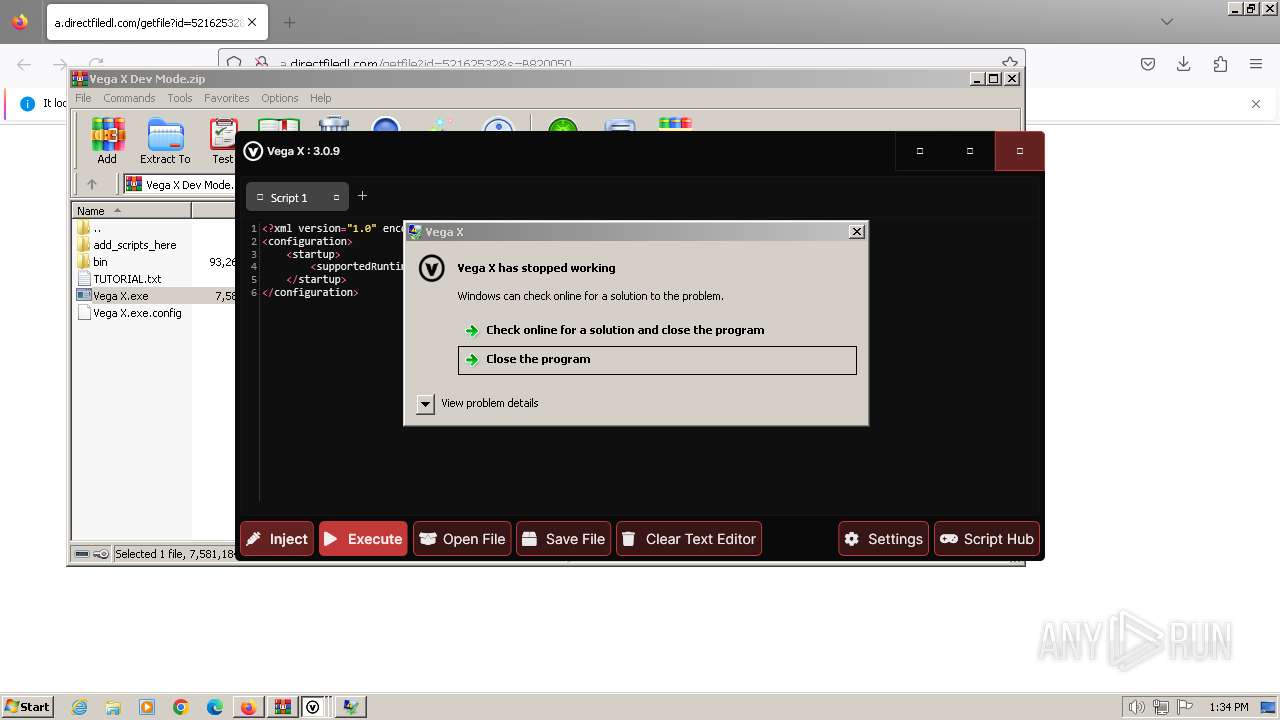Open Action Center flag in tray
1280x720 pixels.
[1184, 707]
